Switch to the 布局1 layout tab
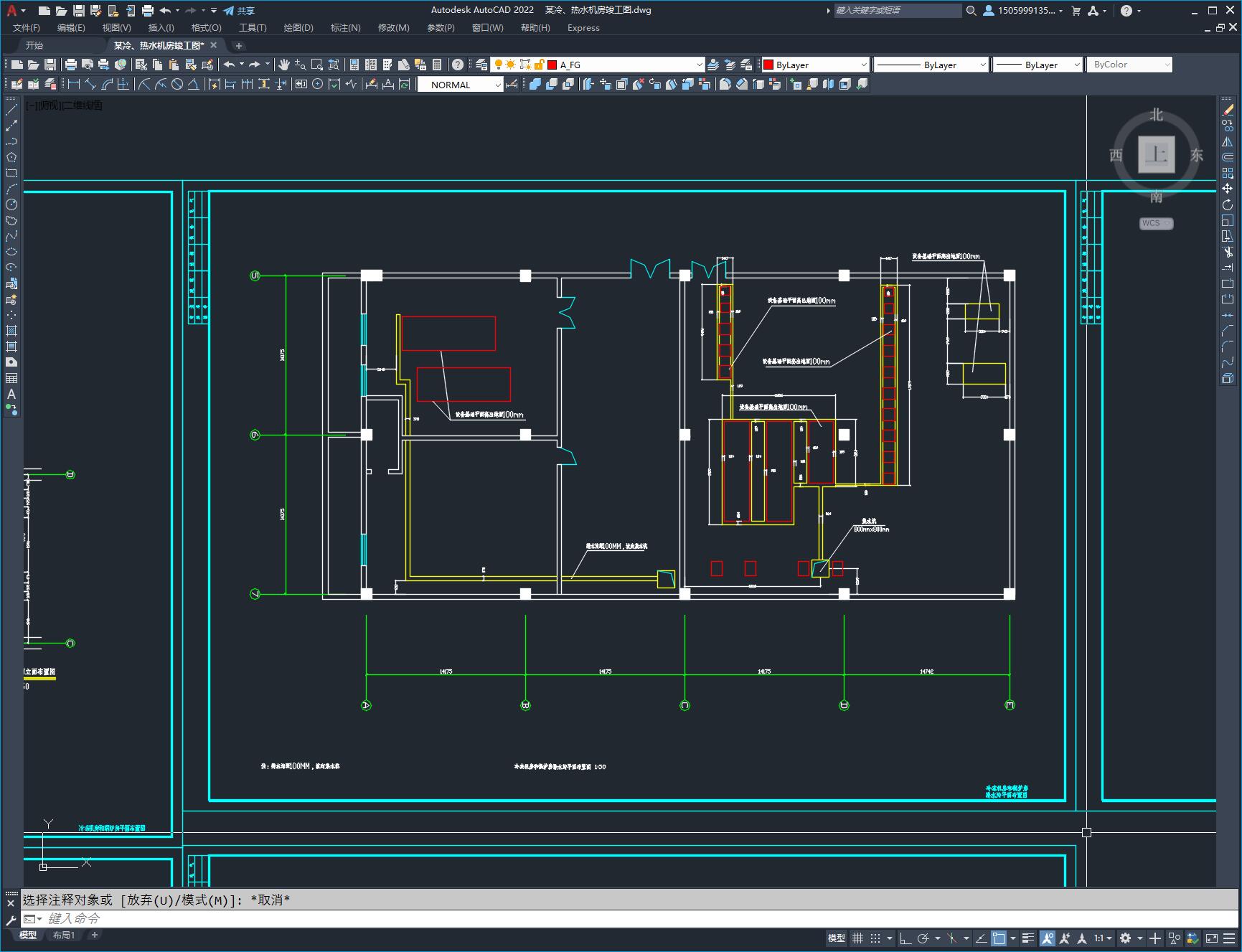Screen dimensions: 1242x952 pyautogui.click(x=63, y=935)
